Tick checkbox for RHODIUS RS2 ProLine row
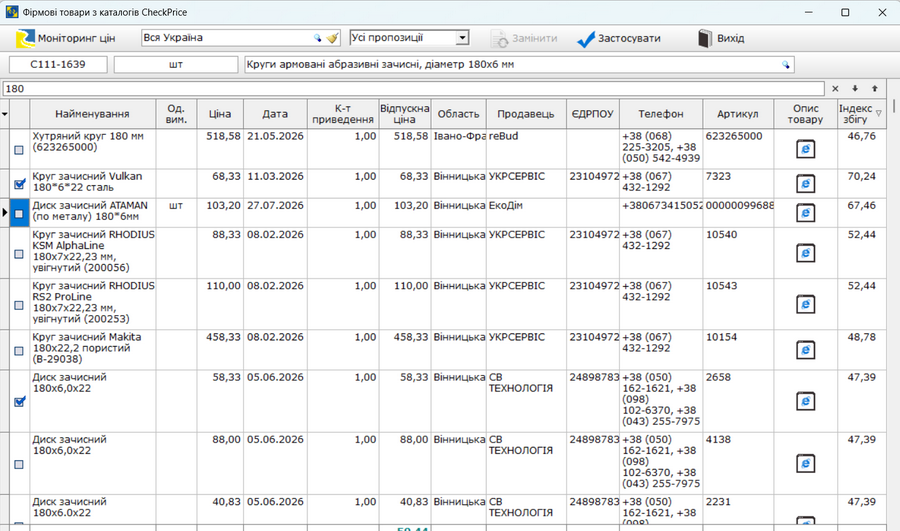The height and width of the screenshot is (531, 900). click(19, 305)
